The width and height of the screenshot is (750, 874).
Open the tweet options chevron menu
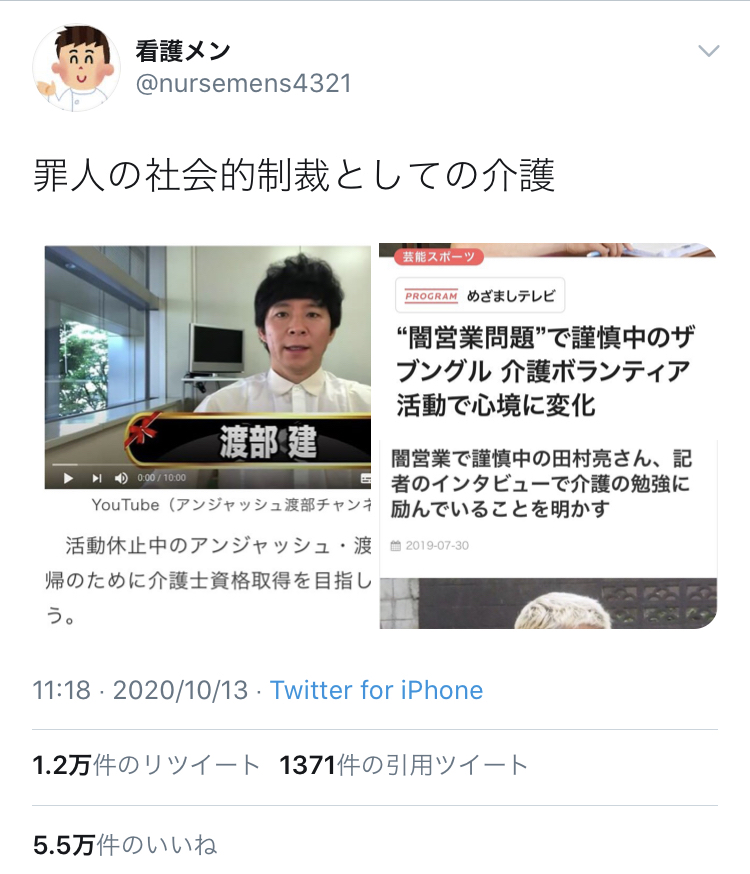coord(709,51)
